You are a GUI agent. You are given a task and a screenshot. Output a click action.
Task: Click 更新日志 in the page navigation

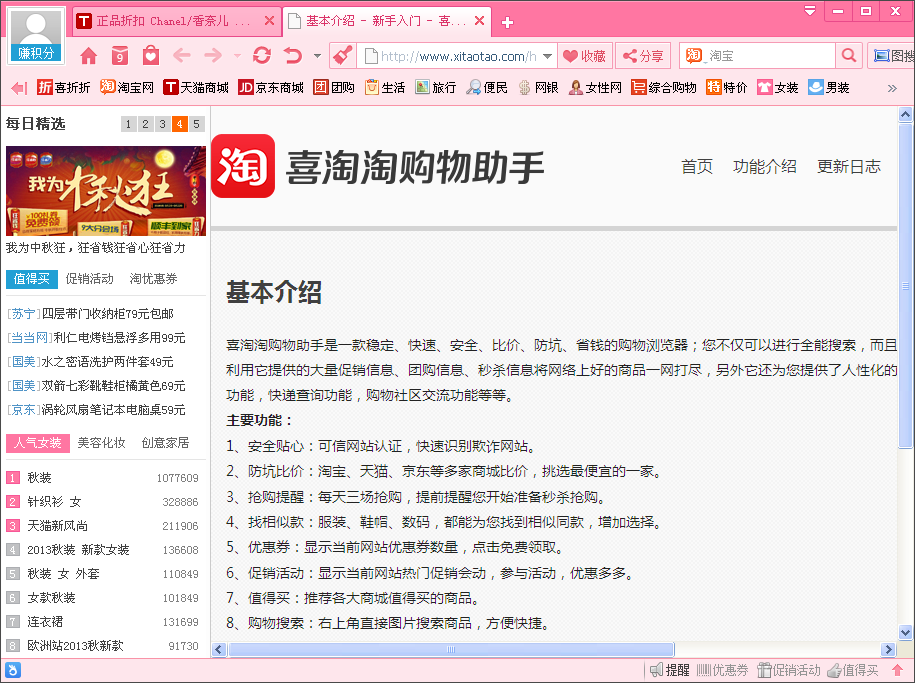click(x=848, y=166)
